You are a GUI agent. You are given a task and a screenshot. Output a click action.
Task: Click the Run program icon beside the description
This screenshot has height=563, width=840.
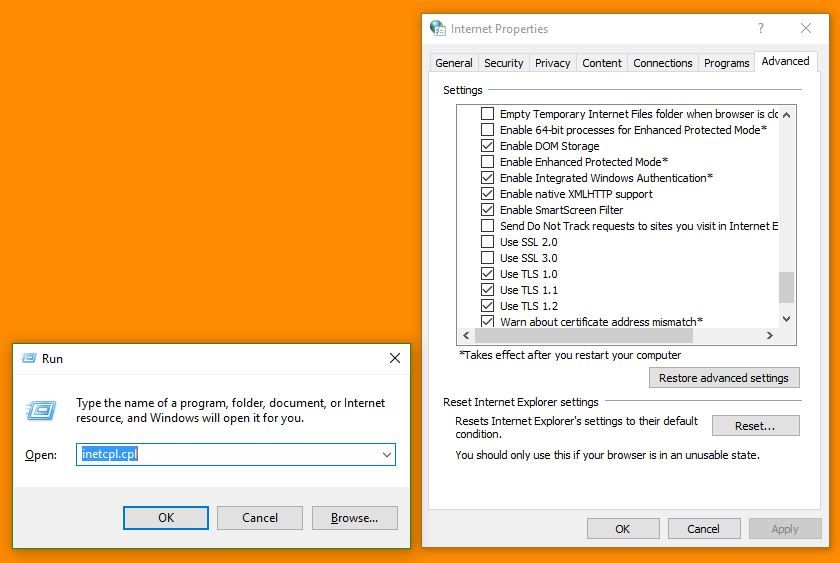pyautogui.click(x=41, y=410)
